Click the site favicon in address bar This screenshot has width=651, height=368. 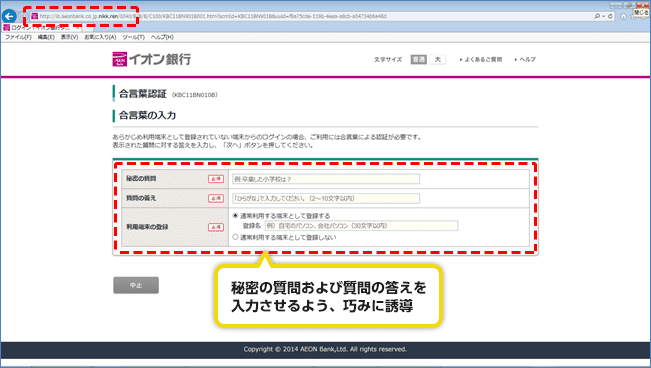[35, 16]
